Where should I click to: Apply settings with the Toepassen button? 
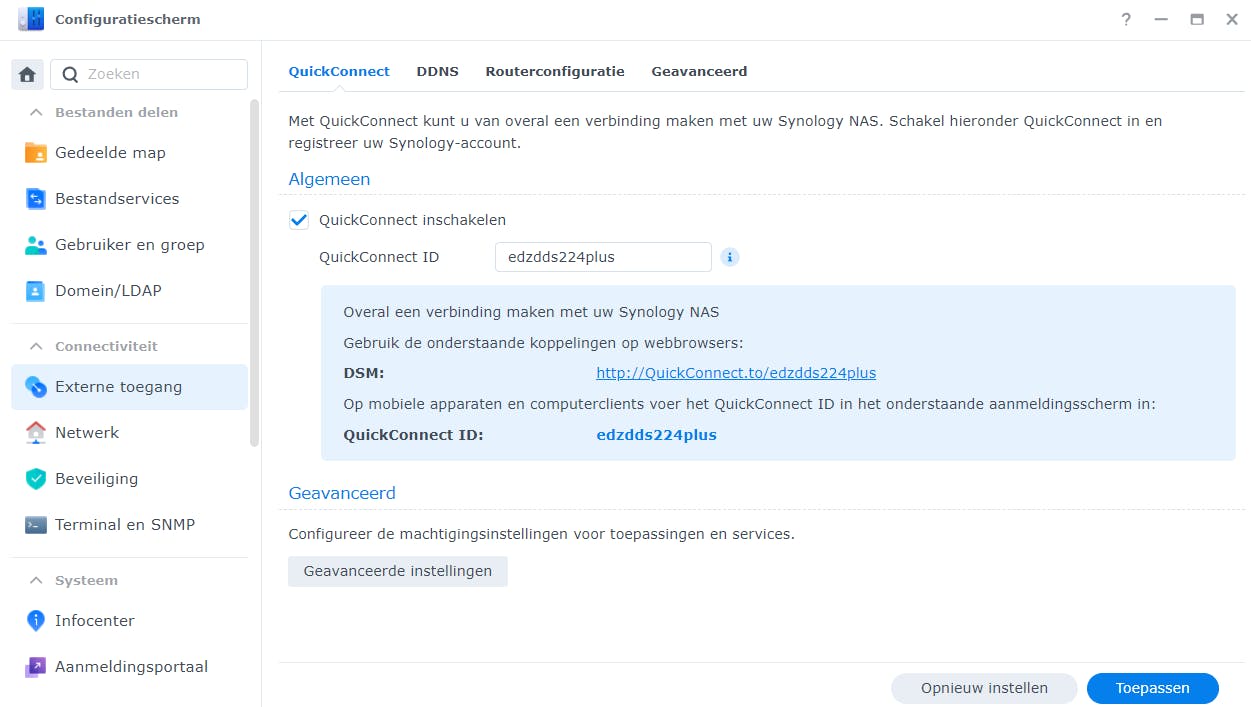coord(1152,688)
